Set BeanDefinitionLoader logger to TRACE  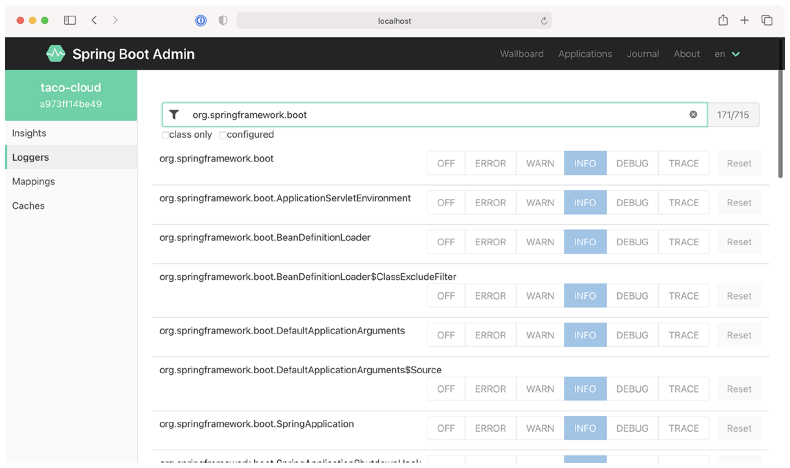click(x=684, y=242)
